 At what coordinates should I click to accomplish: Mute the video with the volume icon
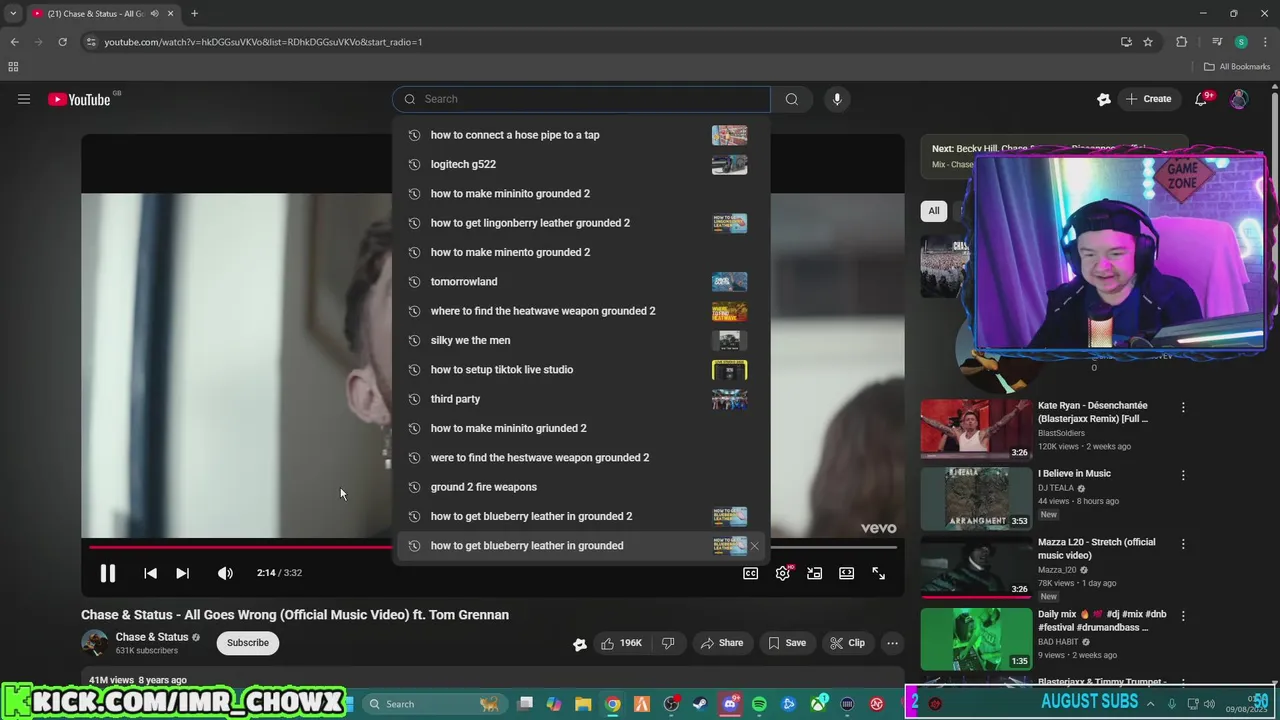(x=225, y=573)
